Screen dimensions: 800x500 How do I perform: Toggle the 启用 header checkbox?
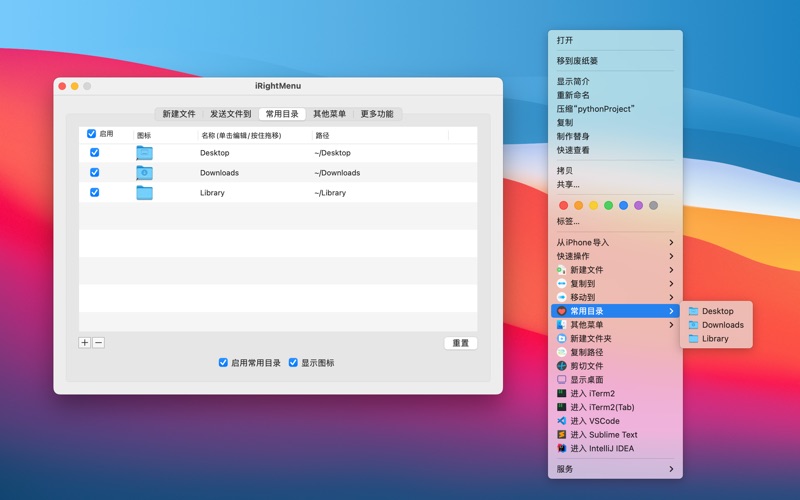tap(91, 134)
